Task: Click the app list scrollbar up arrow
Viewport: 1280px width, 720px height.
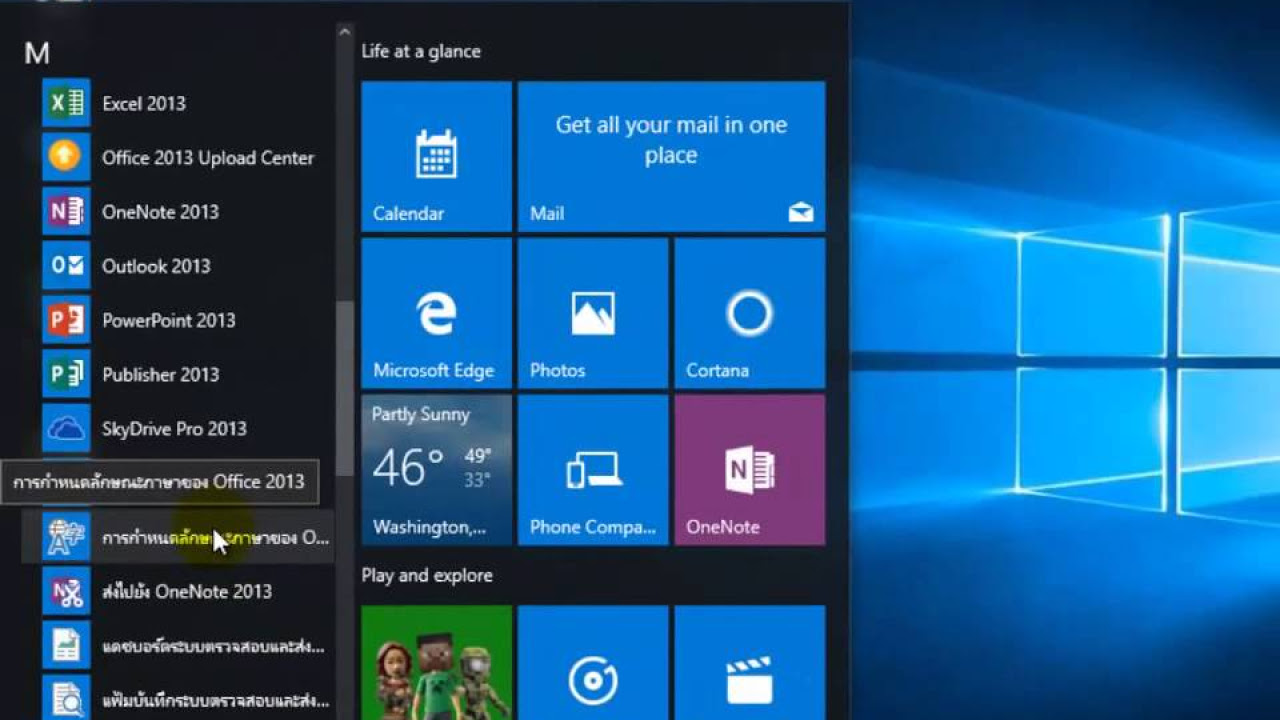Action: 344,32
